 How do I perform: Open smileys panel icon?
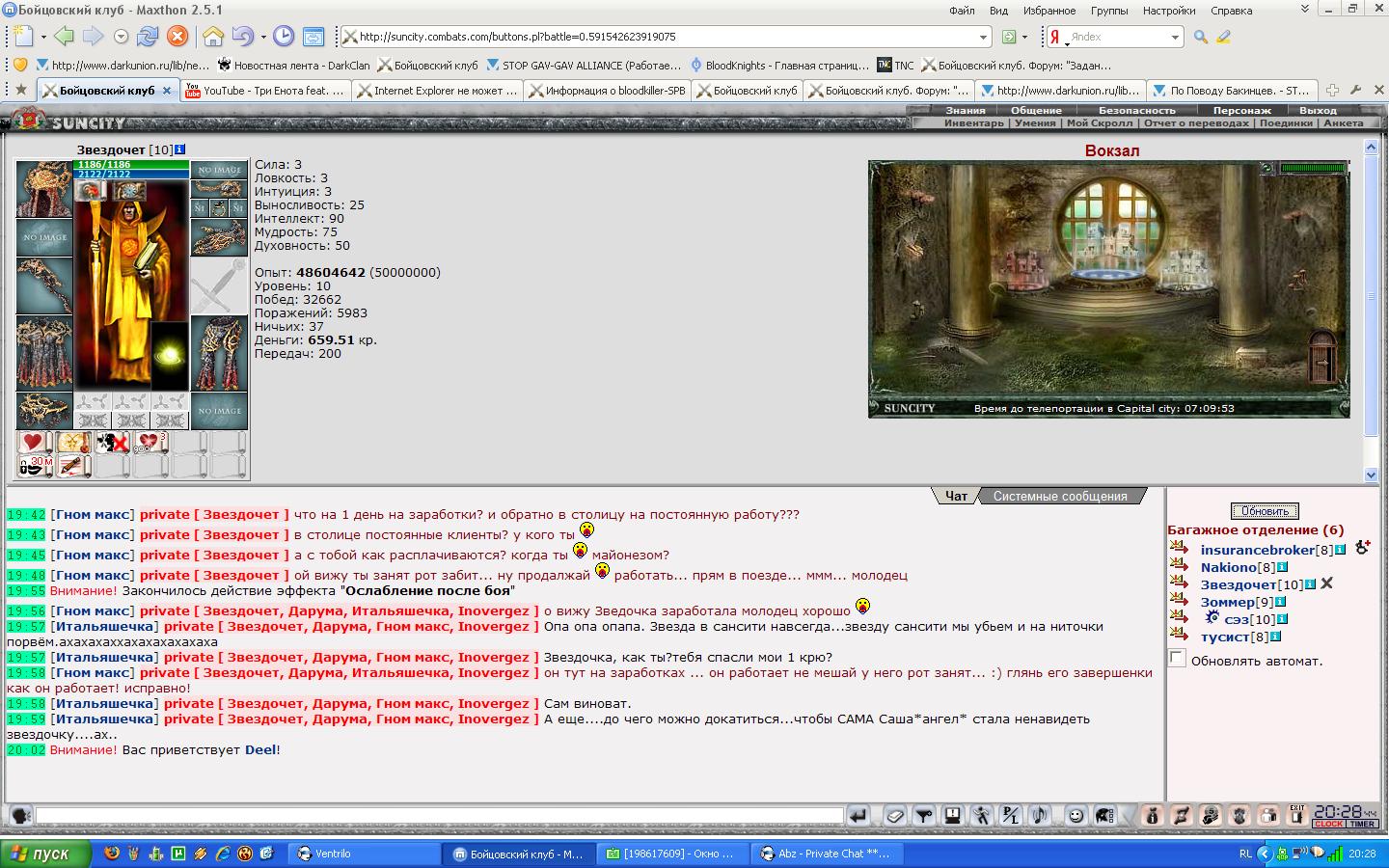1076,816
